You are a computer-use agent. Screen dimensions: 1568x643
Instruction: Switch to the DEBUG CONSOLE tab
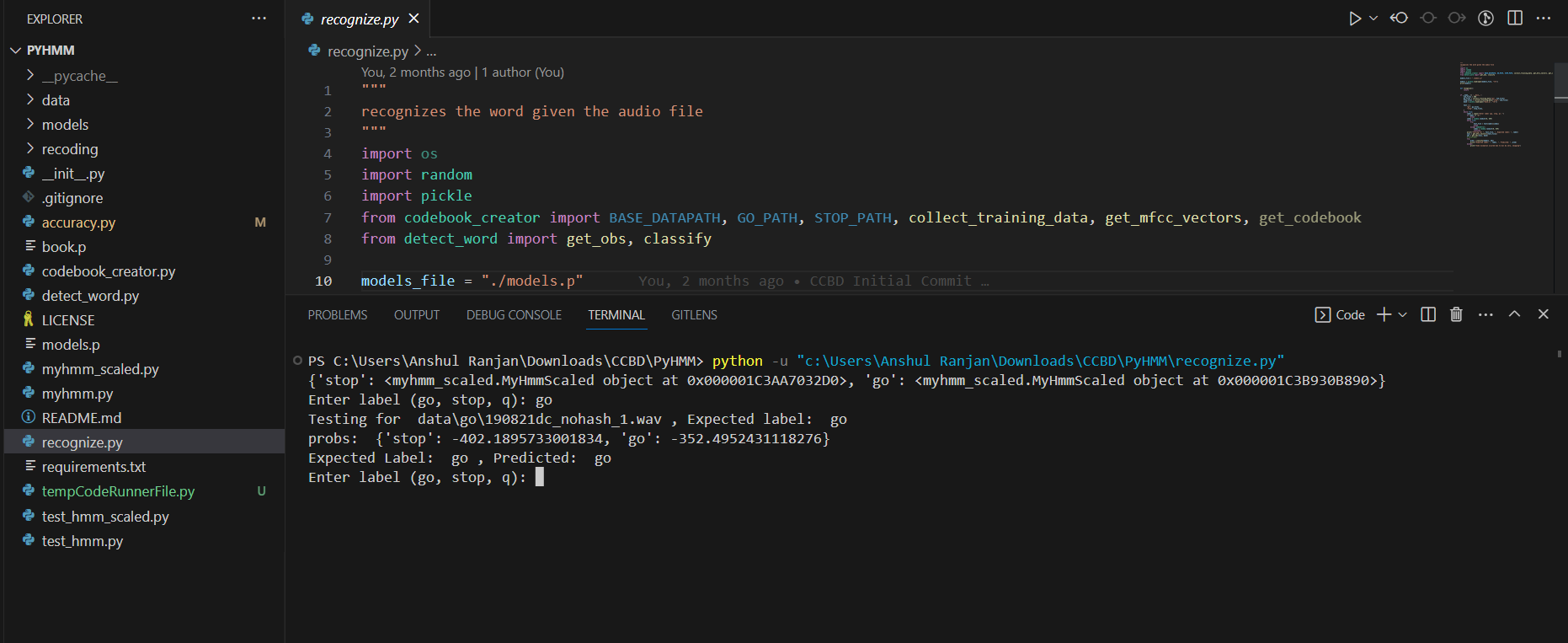[x=514, y=315]
